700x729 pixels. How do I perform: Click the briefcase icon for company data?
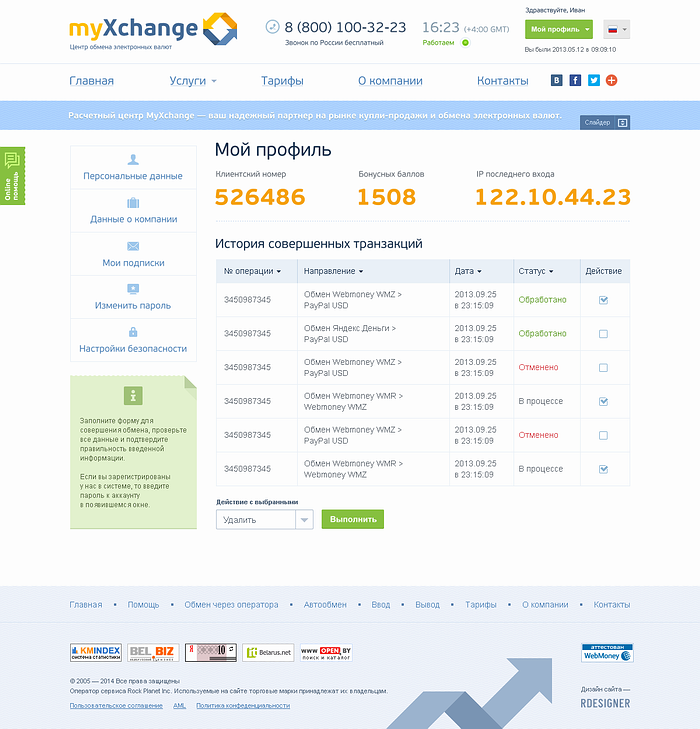pos(133,203)
